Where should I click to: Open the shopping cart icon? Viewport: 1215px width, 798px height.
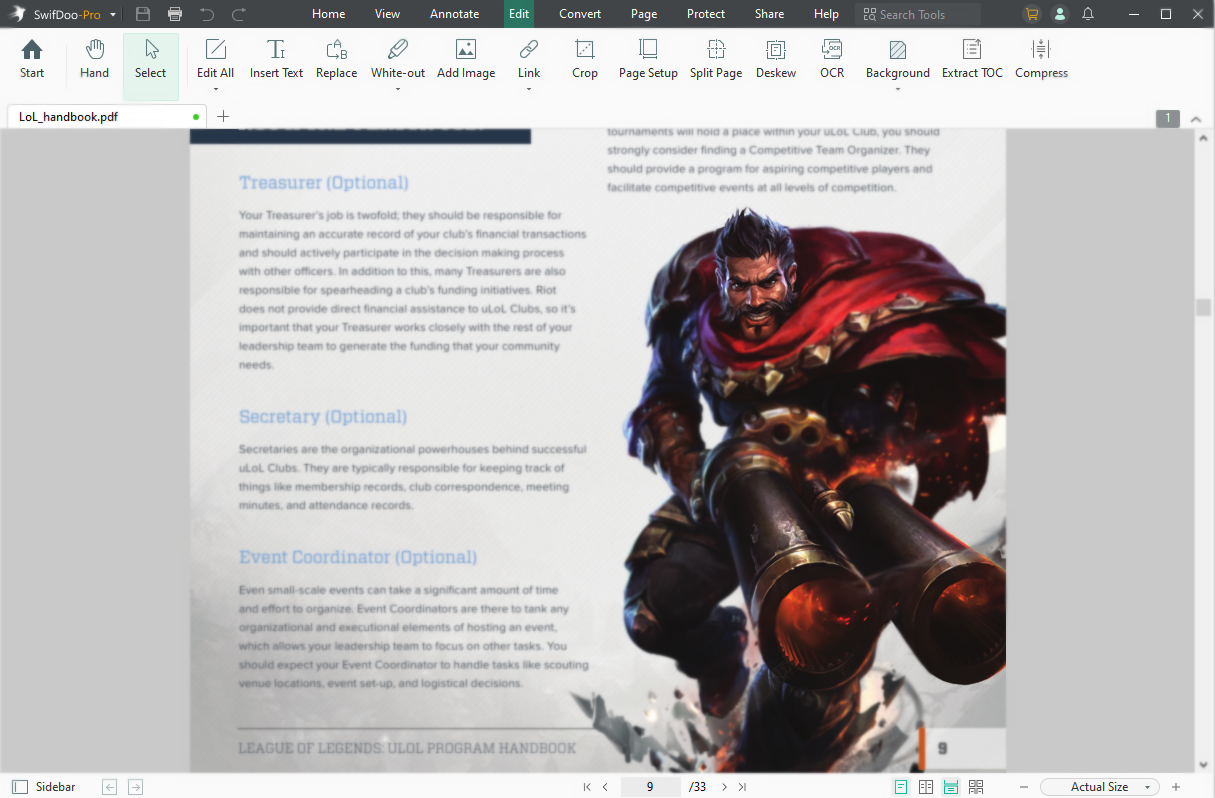coord(1032,14)
